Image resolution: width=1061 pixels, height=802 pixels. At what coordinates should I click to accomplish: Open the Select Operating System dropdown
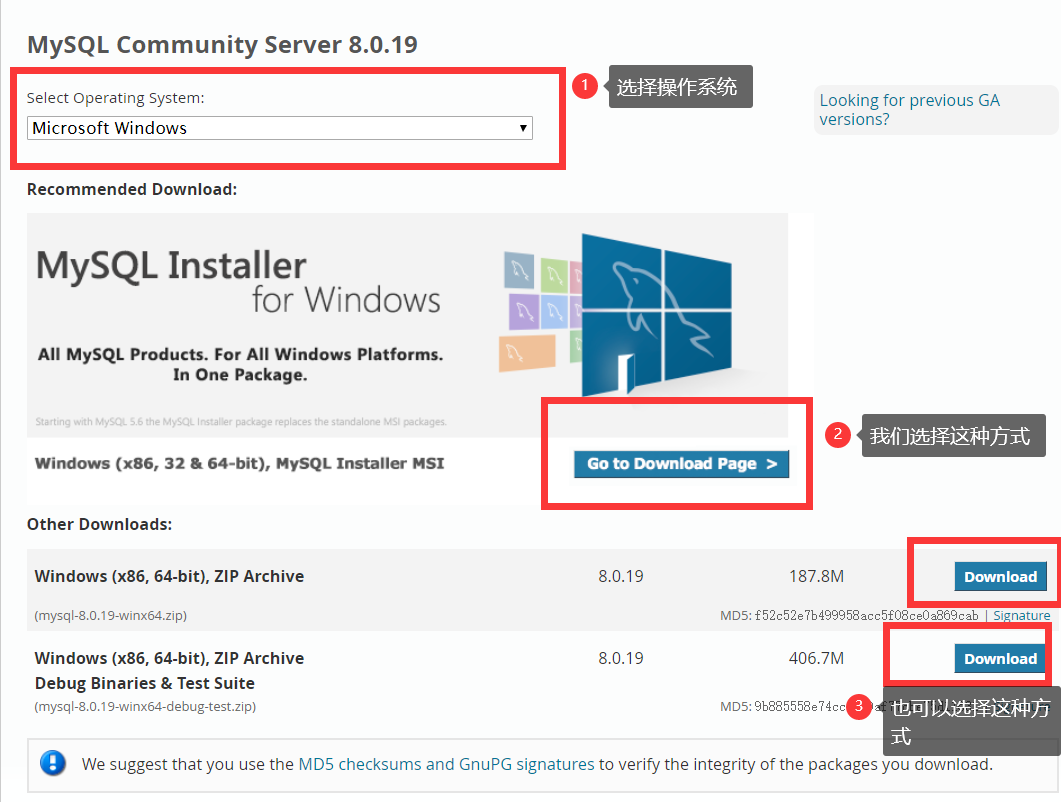[x=278, y=128]
